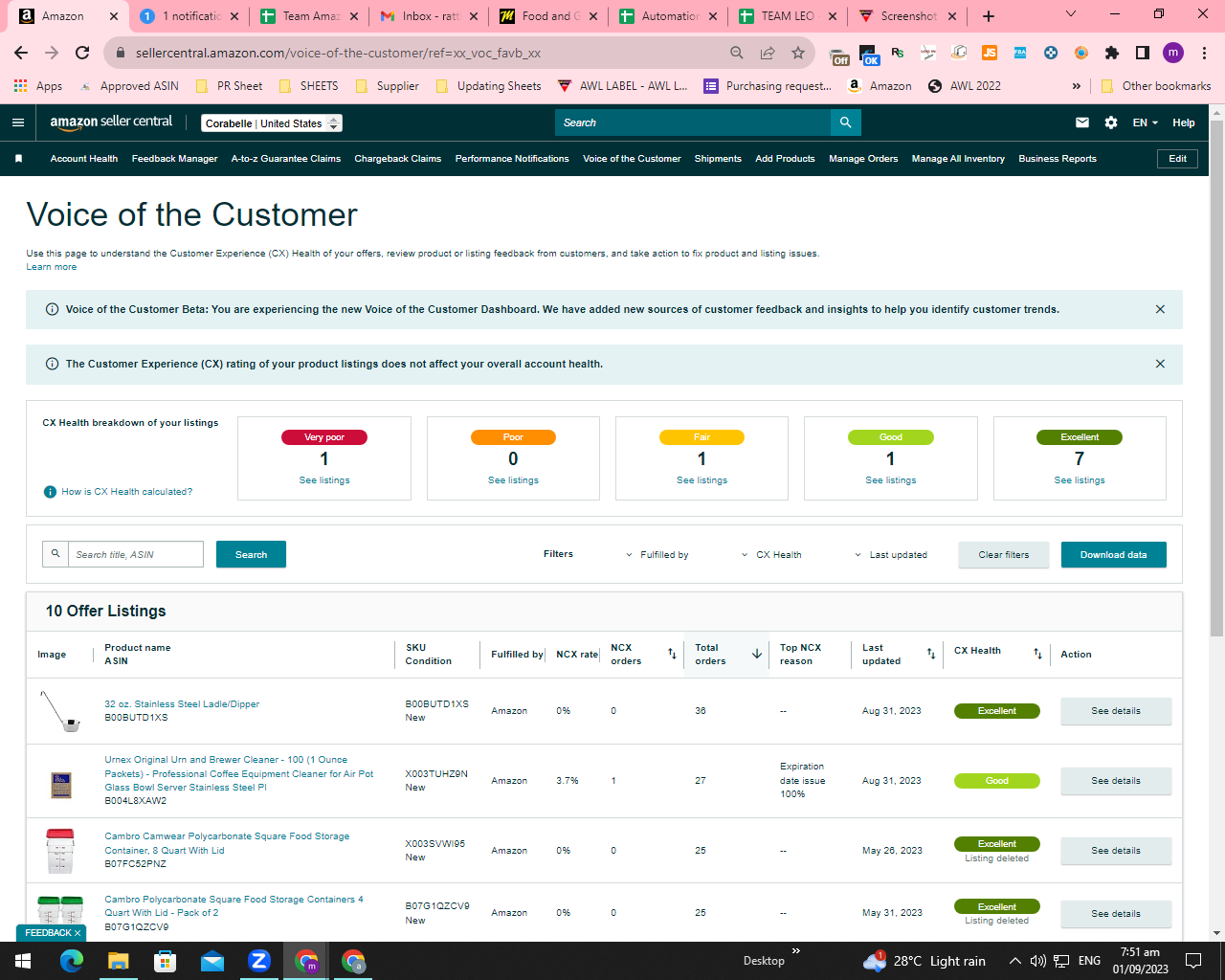Open the Manage Orders menu item

(863, 159)
